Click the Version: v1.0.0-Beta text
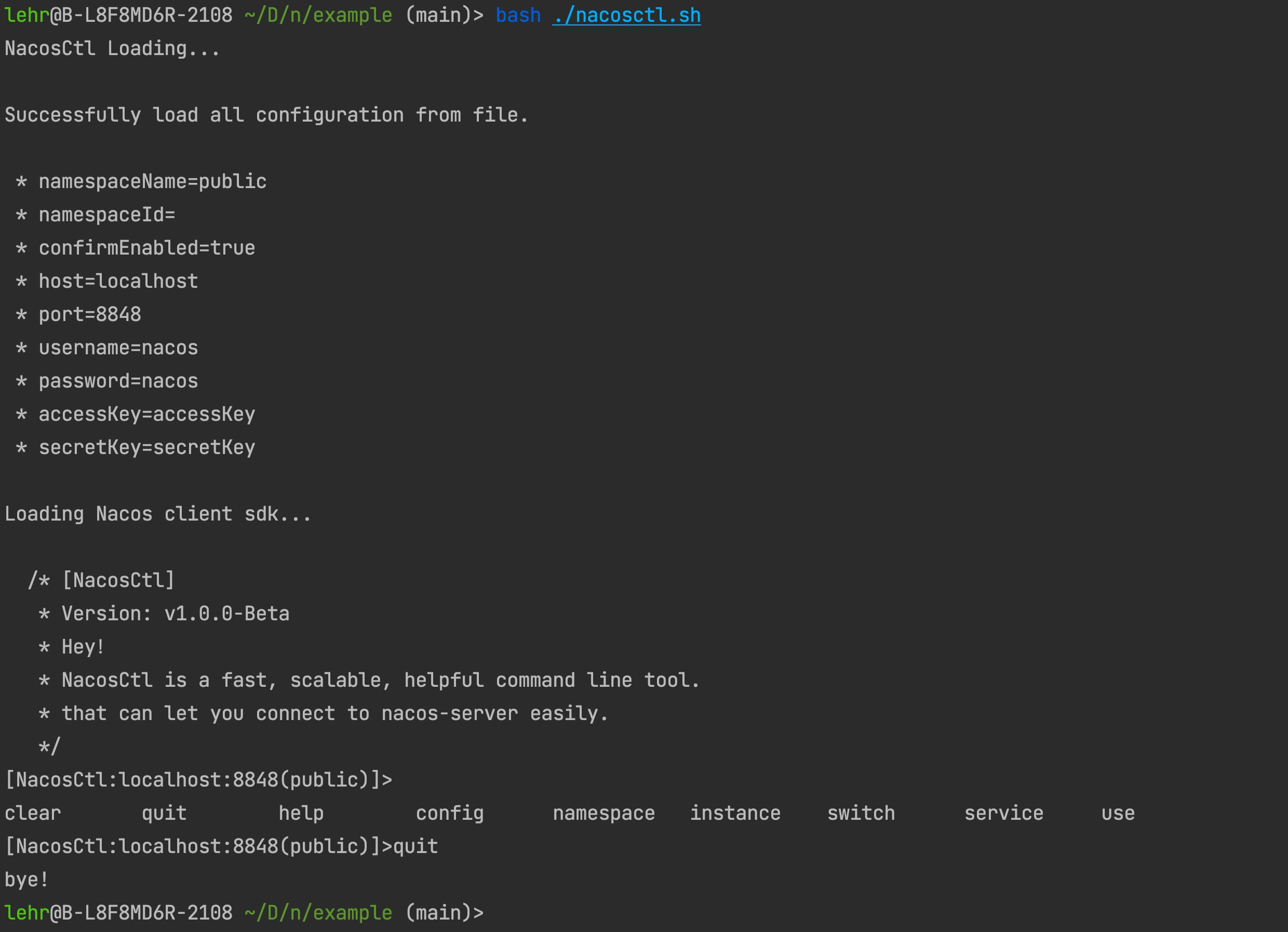The height and width of the screenshot is (932, 1288). (x=176, y=614)
